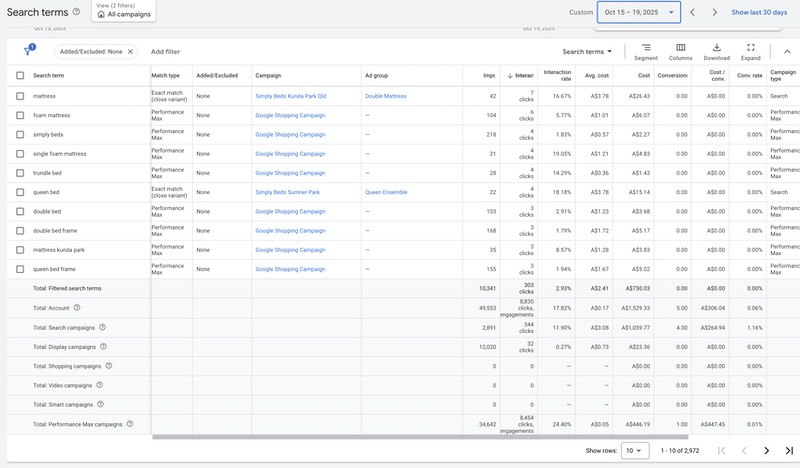Tick the checkbox for mattress kunda park
The image size is (800, 468).
click(x=20, y=250)
